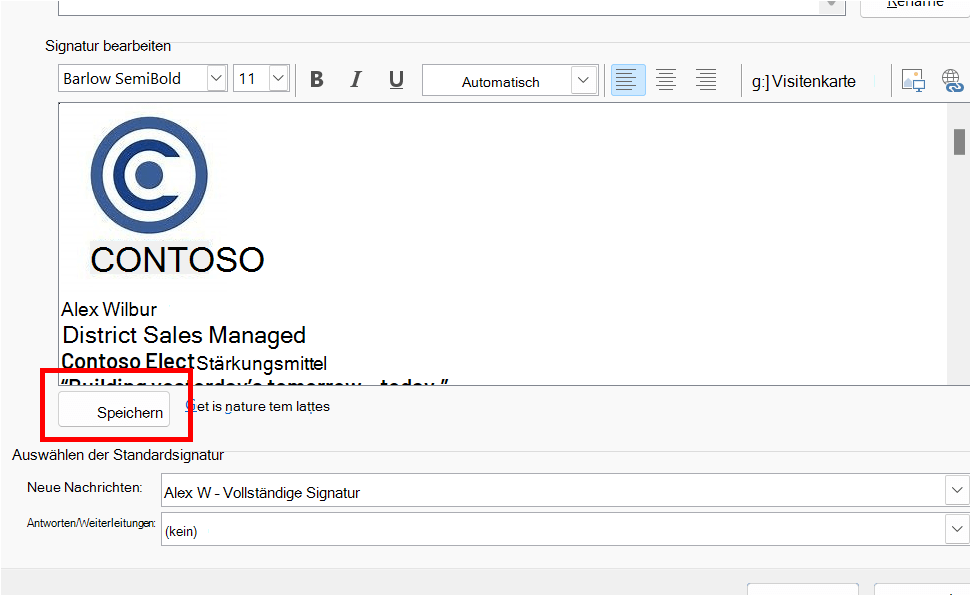Click the text 'Alex Wilbur' in signature
Viewport: 970px width, 595px height.
[109, 309]
